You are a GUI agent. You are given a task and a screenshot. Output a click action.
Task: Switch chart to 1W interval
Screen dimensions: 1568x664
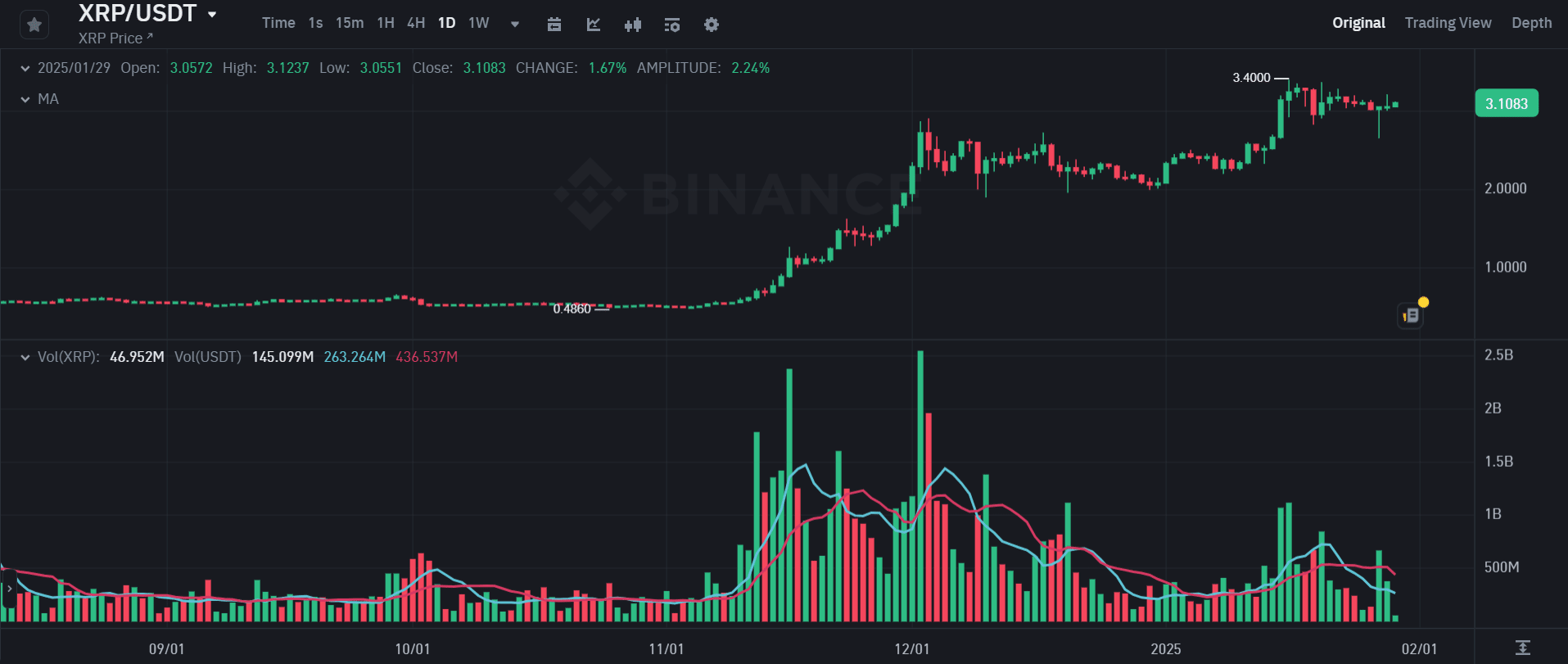[478, 23]
